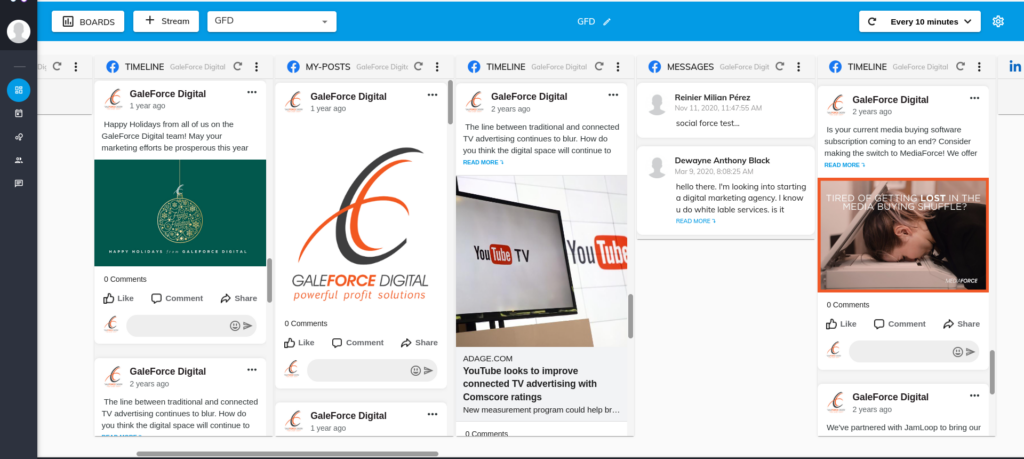Click Comment on the MediaForce post

click(x=900, y=324)
